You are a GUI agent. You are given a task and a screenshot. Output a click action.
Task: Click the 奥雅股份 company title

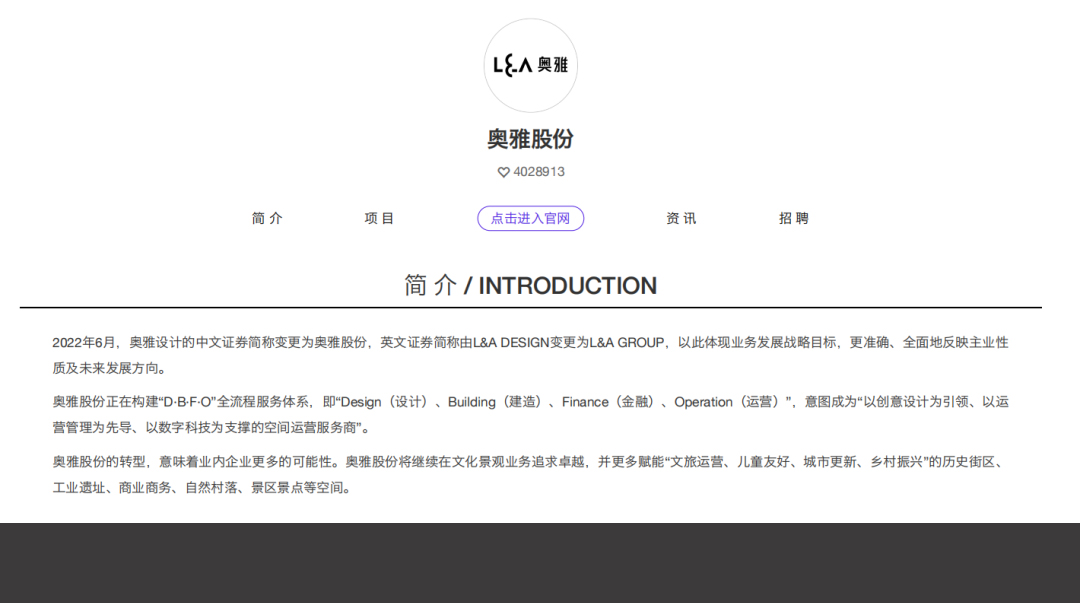click(x=530, y=139)
